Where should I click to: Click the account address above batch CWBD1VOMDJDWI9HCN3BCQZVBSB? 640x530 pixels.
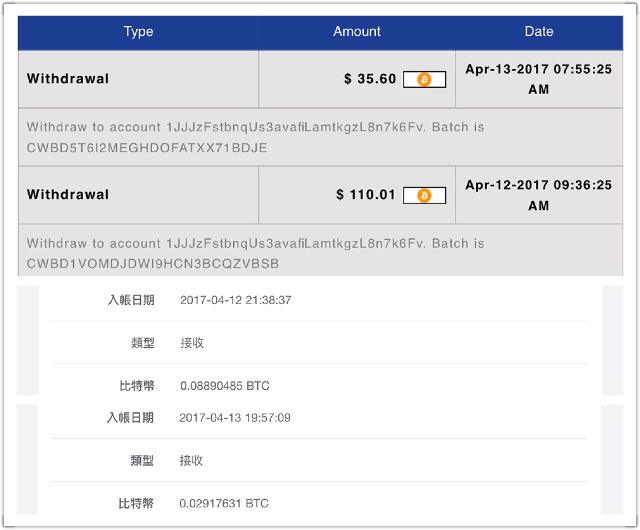click(296, 243)
